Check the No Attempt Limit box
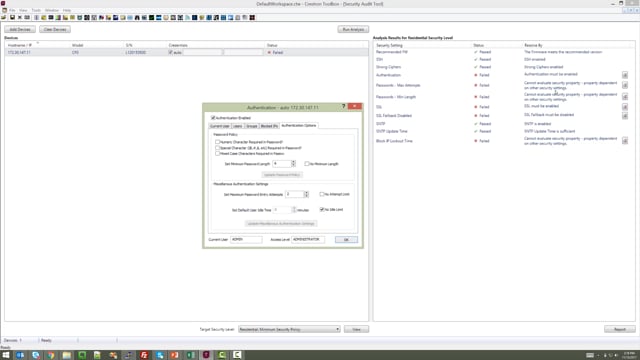The height and width of the screenshot is (360, 640). pos(322,194)
